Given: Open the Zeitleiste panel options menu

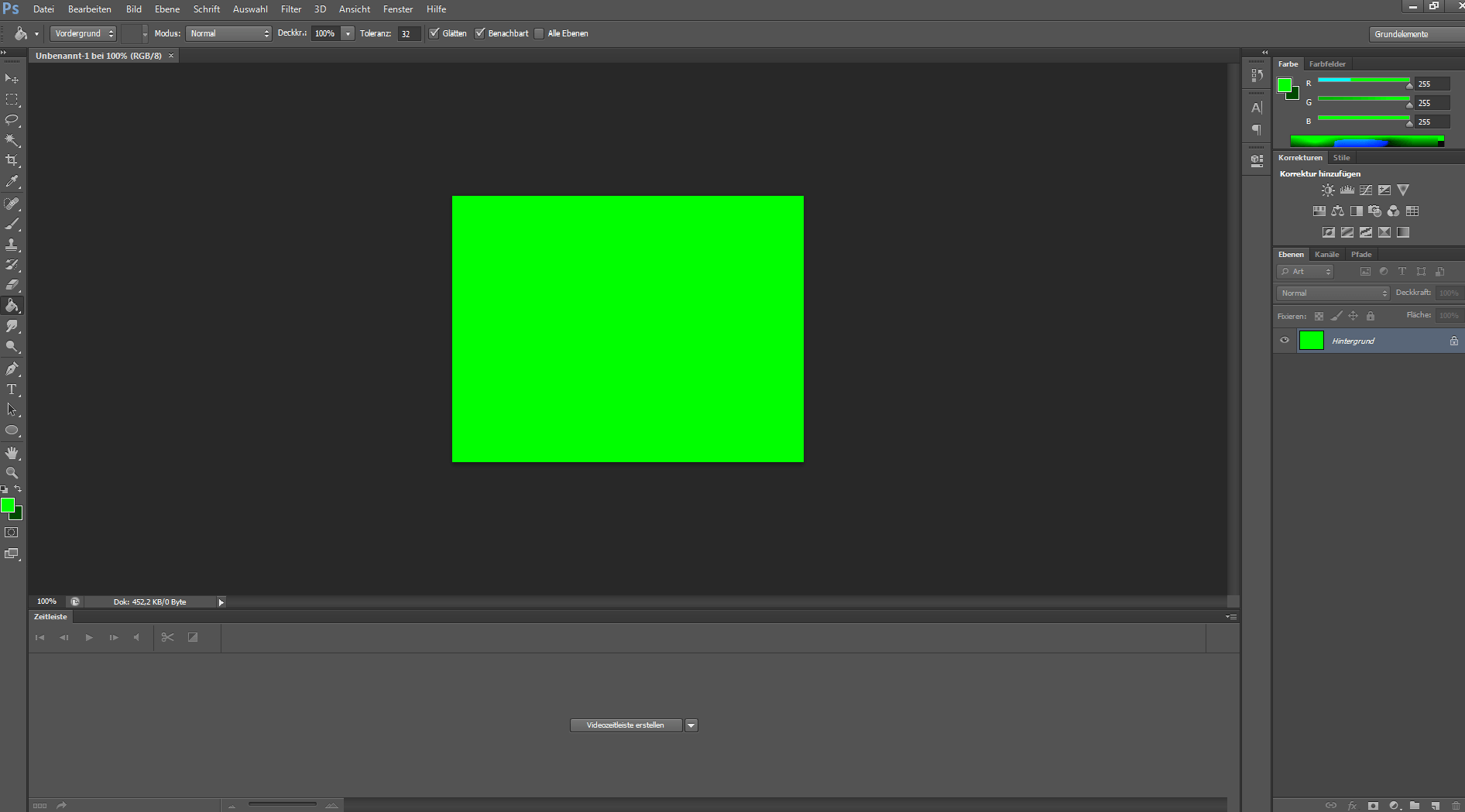Looking at the screenshot, I should point(1231,617).
